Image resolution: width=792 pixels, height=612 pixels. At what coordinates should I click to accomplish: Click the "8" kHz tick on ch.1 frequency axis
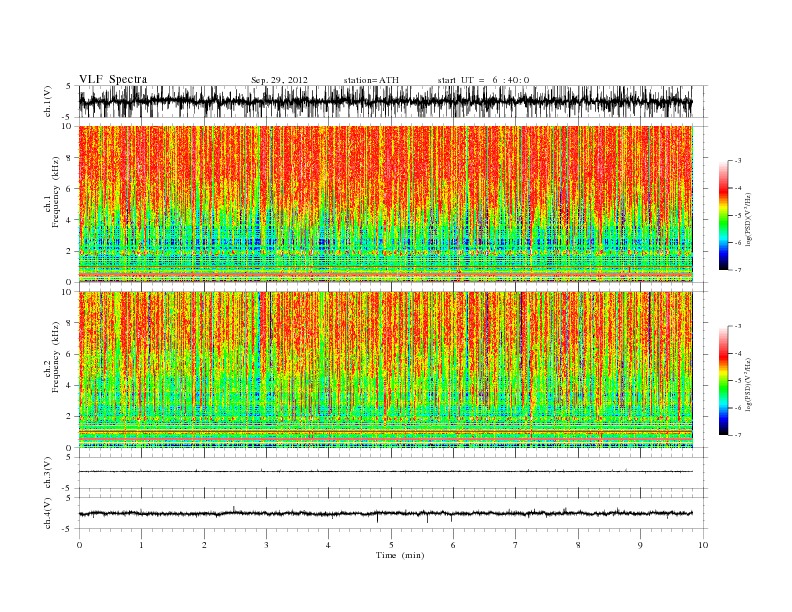[x=70, y=158]
